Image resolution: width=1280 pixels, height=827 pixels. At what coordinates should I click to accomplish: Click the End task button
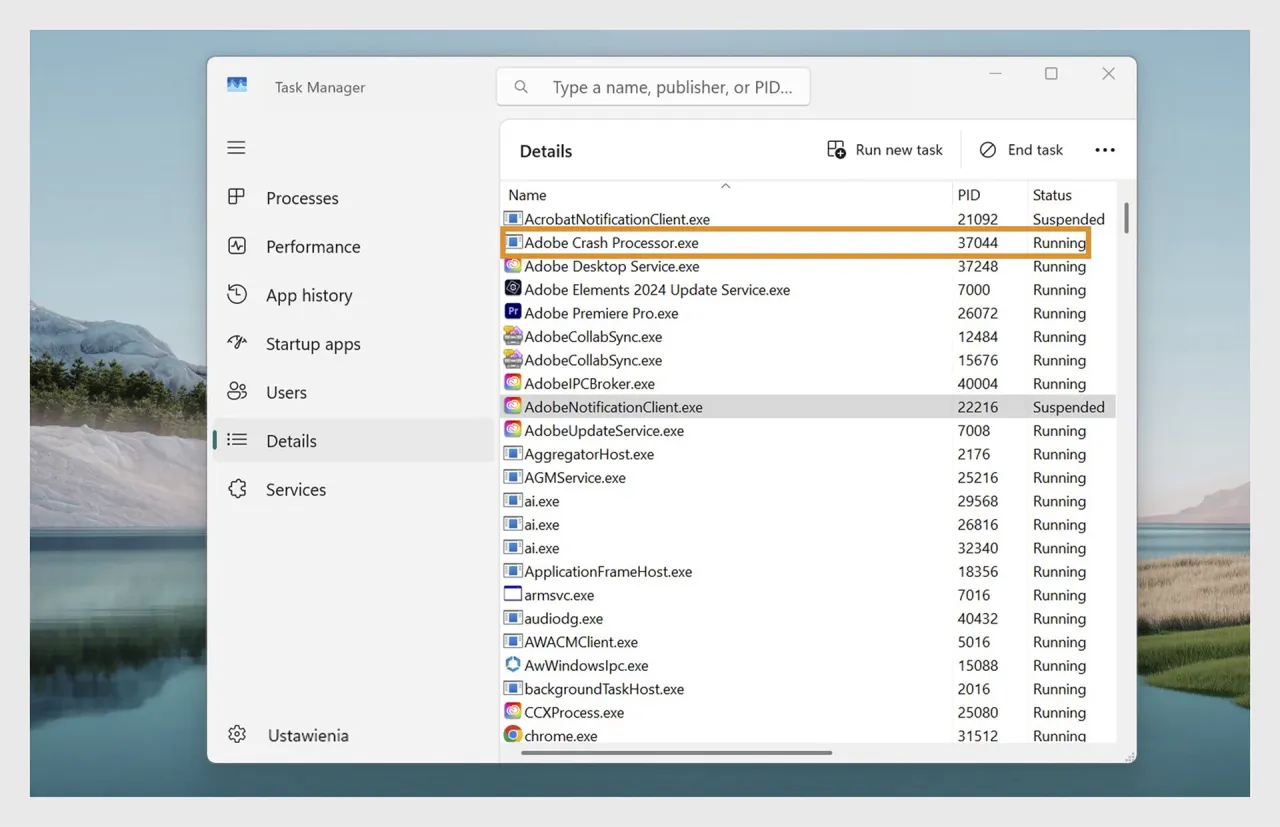pyautogui.click(x=1021, y=149)
